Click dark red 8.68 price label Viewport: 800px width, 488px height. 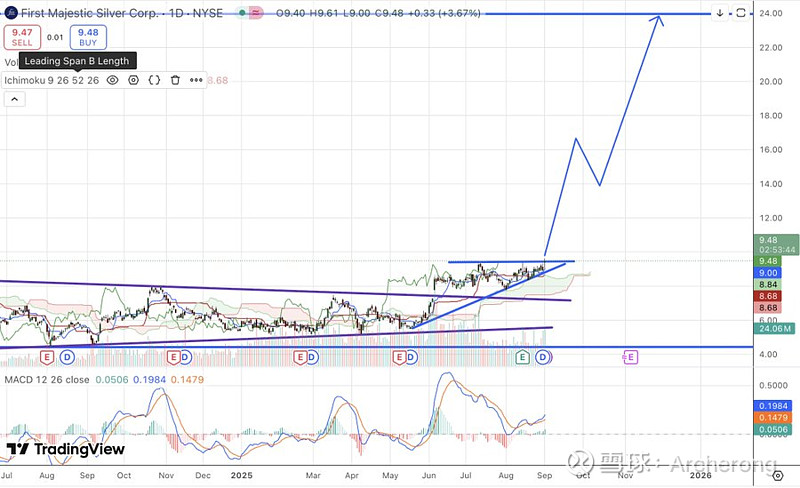[768, 296]
